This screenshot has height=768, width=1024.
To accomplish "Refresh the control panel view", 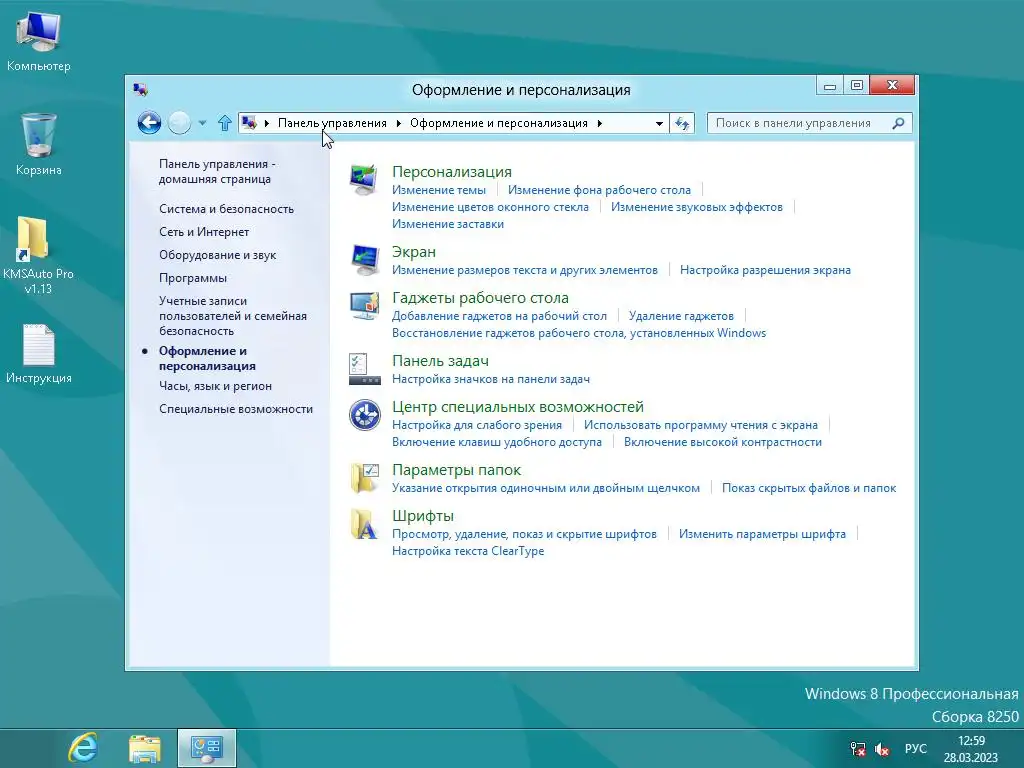I will click(x=682, y=123).
